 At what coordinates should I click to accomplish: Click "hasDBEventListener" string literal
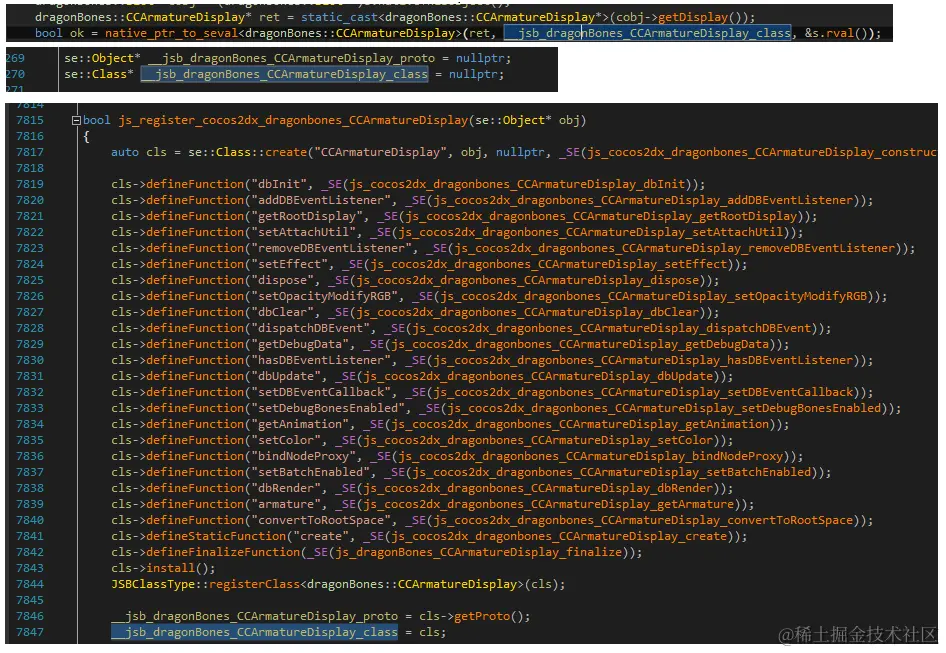click(321, 360)
